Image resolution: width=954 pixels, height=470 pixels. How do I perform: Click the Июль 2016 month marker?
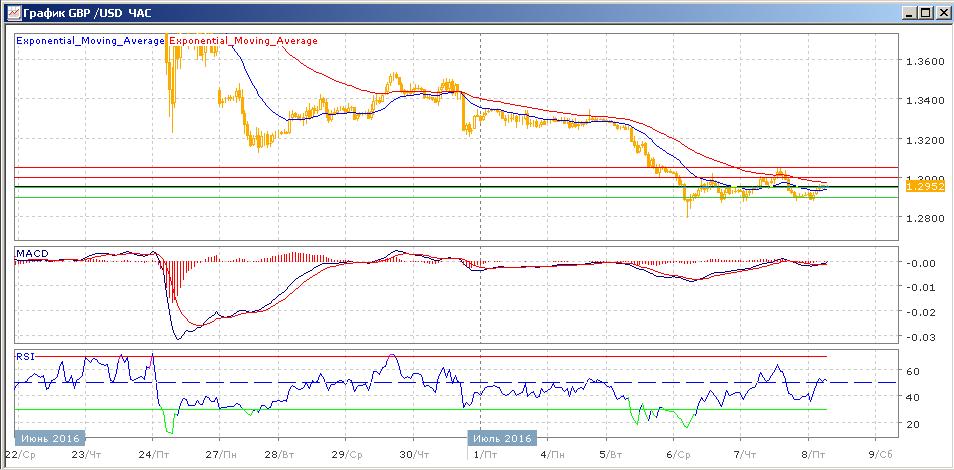[503, 438]
